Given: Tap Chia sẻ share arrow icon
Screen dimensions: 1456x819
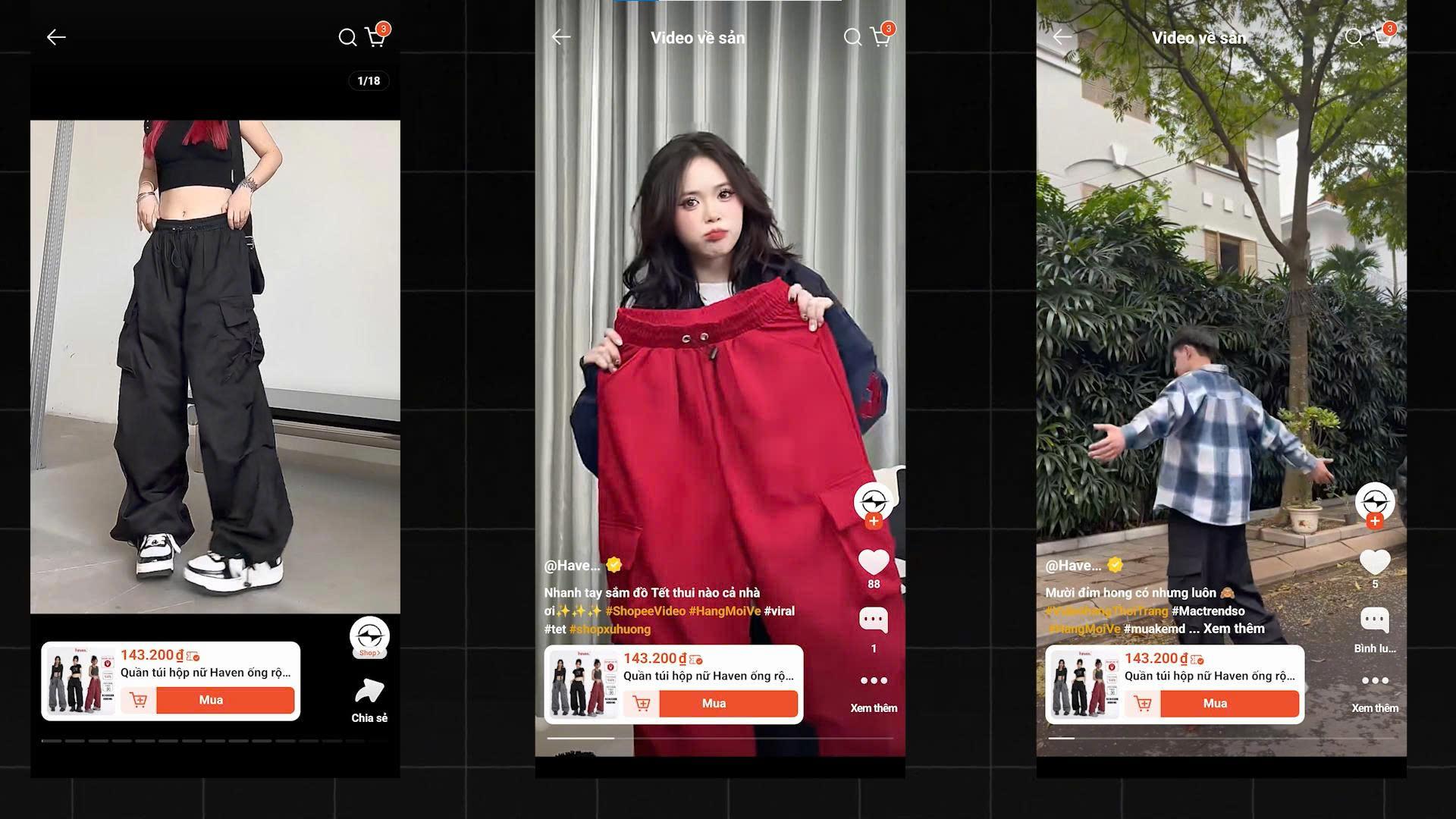Looking at the screenshot, I should [369, 692].
